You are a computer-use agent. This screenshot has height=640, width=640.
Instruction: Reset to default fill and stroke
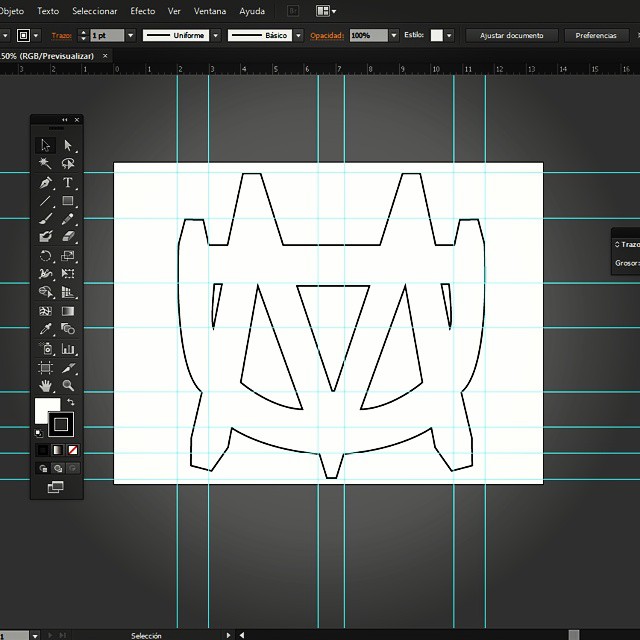[x=39, y=433]
